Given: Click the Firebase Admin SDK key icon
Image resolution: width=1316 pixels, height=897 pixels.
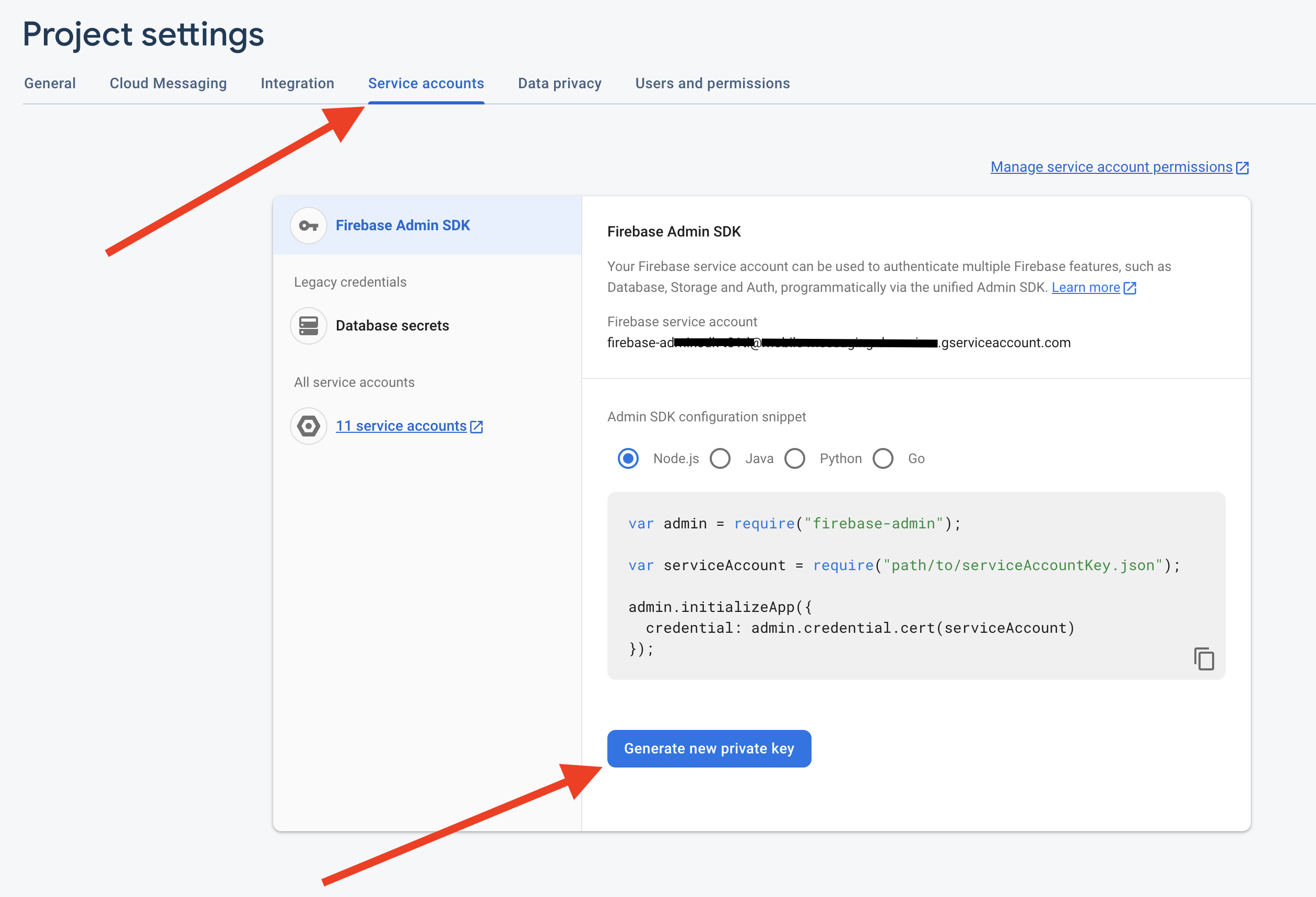Looking at the screenshot, I should coord(309,226).
